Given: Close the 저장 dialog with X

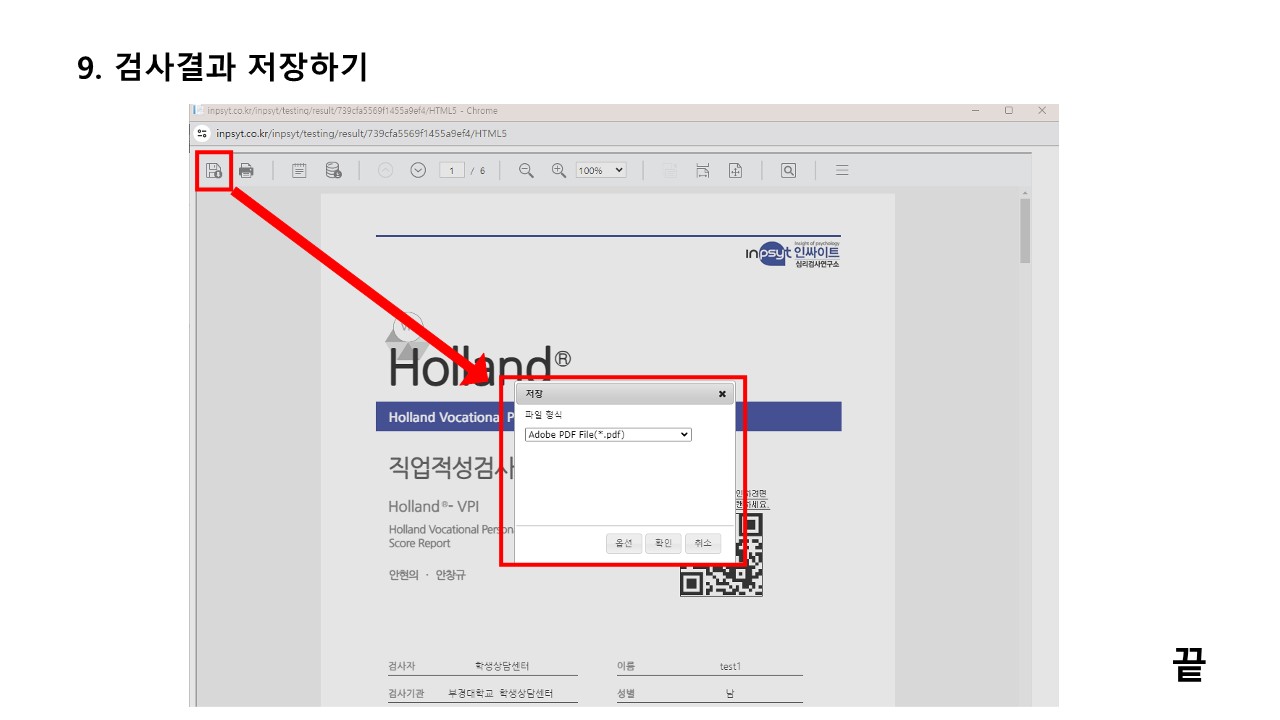Looking at the screenshot, I should click(x=722, y=394).
